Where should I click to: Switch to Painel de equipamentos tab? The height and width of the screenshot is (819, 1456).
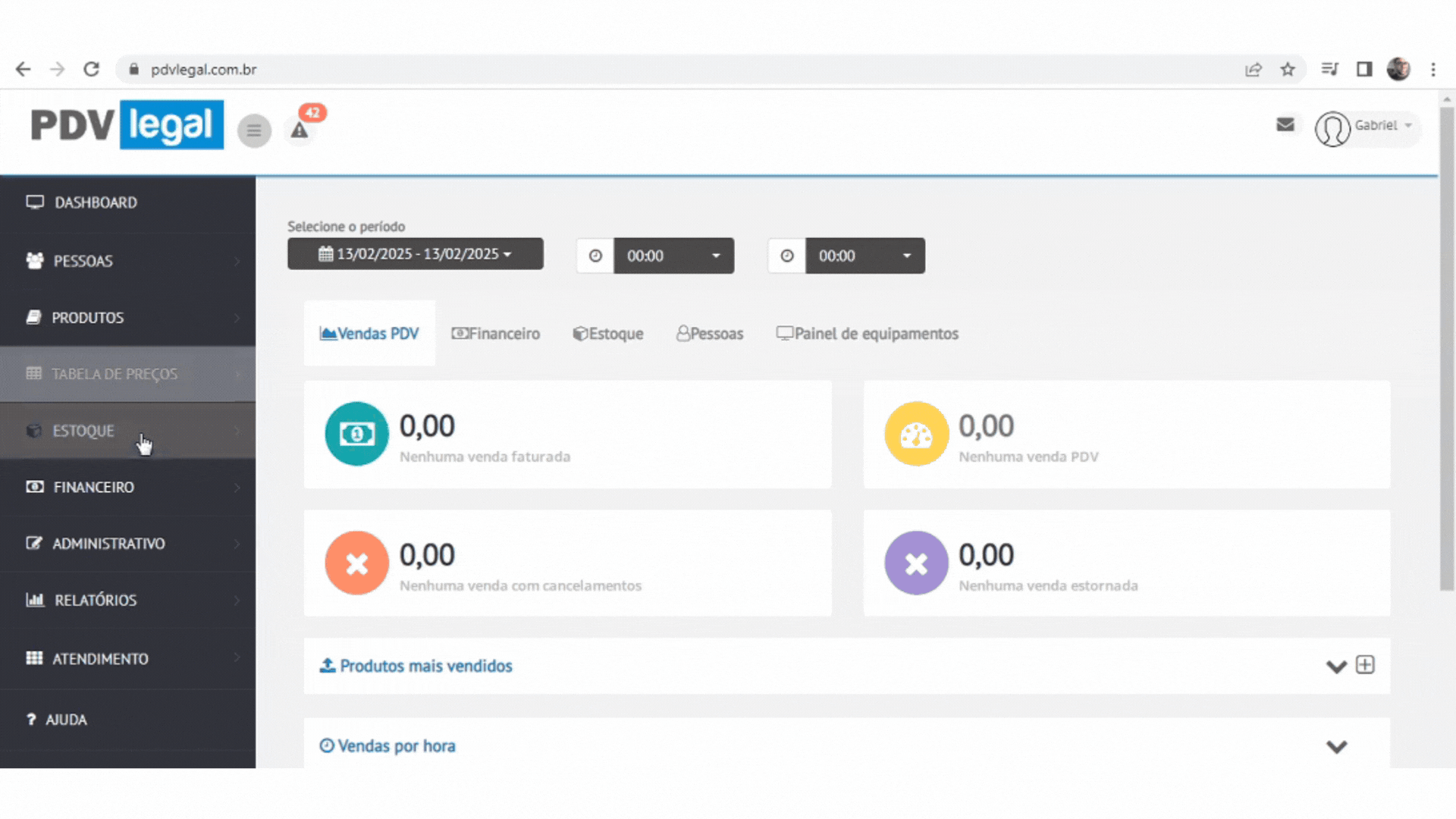pyautogui.click(x=867, y=334)
